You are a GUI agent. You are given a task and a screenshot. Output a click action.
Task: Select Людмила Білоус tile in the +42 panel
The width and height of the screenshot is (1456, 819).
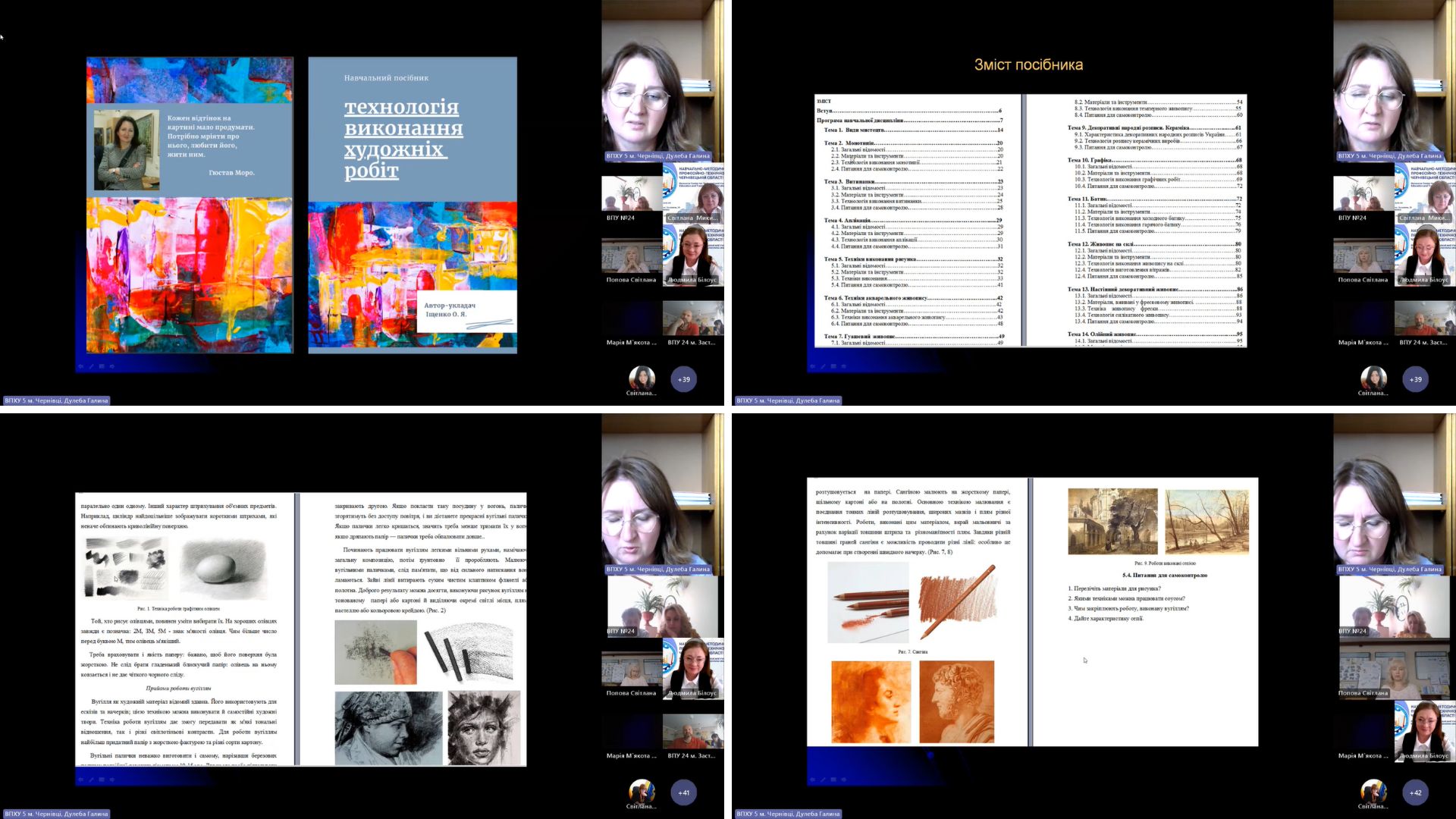click(x=1424, y=730)
